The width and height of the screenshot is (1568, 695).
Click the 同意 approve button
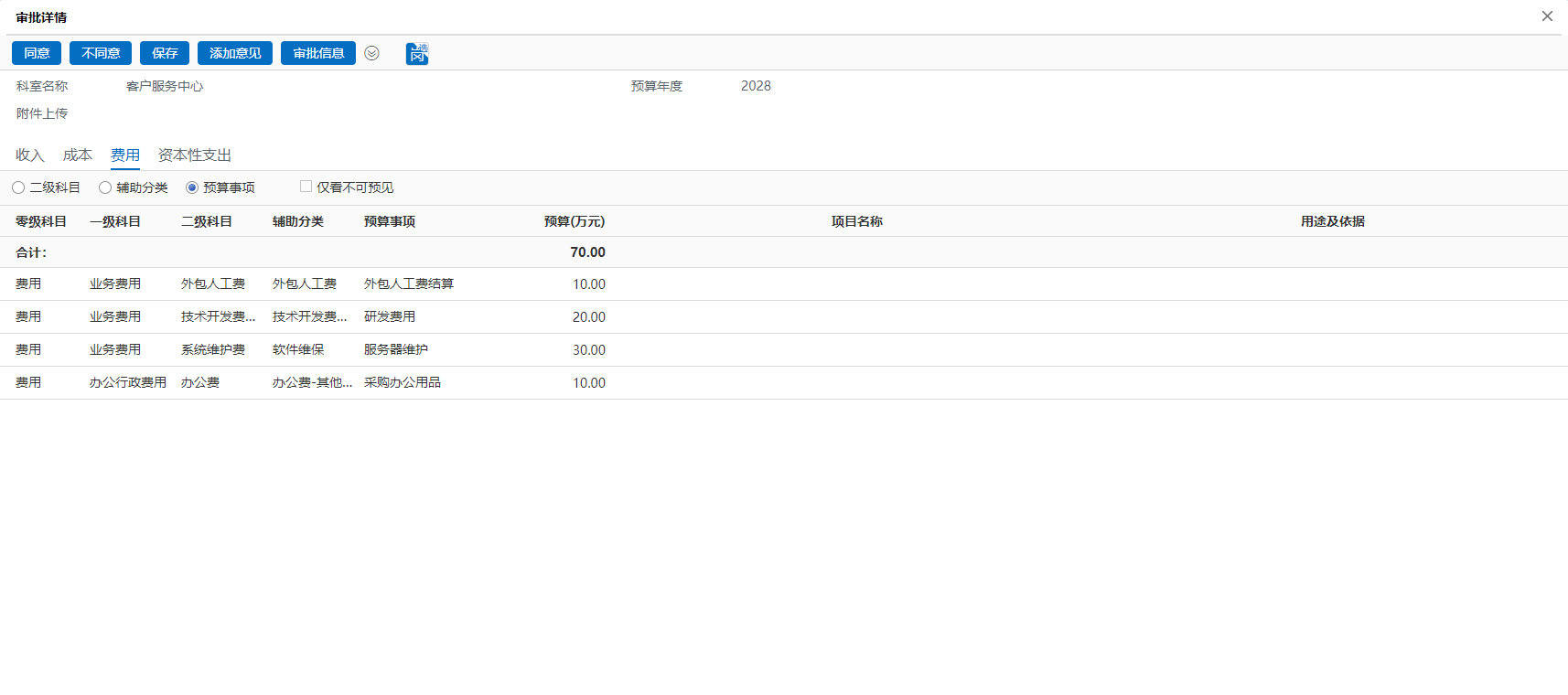pyautogui.click(x=37, y=53)
